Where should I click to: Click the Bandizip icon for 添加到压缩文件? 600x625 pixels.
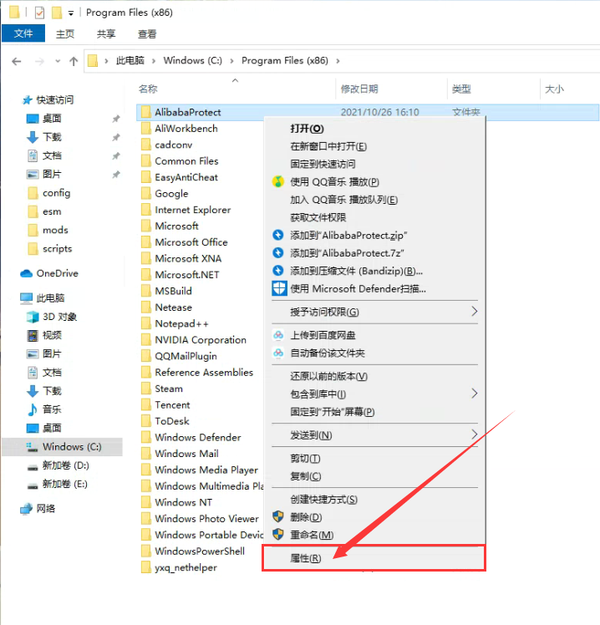[278, 271]
